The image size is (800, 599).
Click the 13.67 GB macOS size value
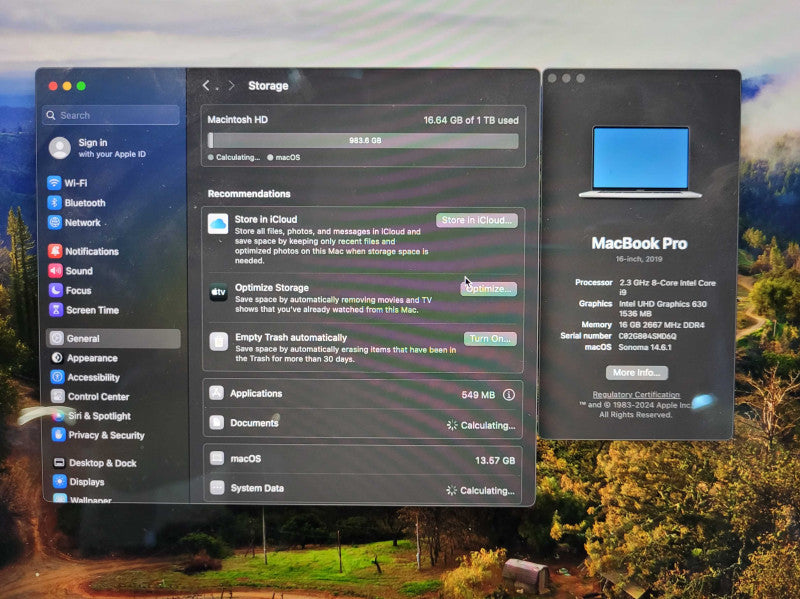[495, 460]
